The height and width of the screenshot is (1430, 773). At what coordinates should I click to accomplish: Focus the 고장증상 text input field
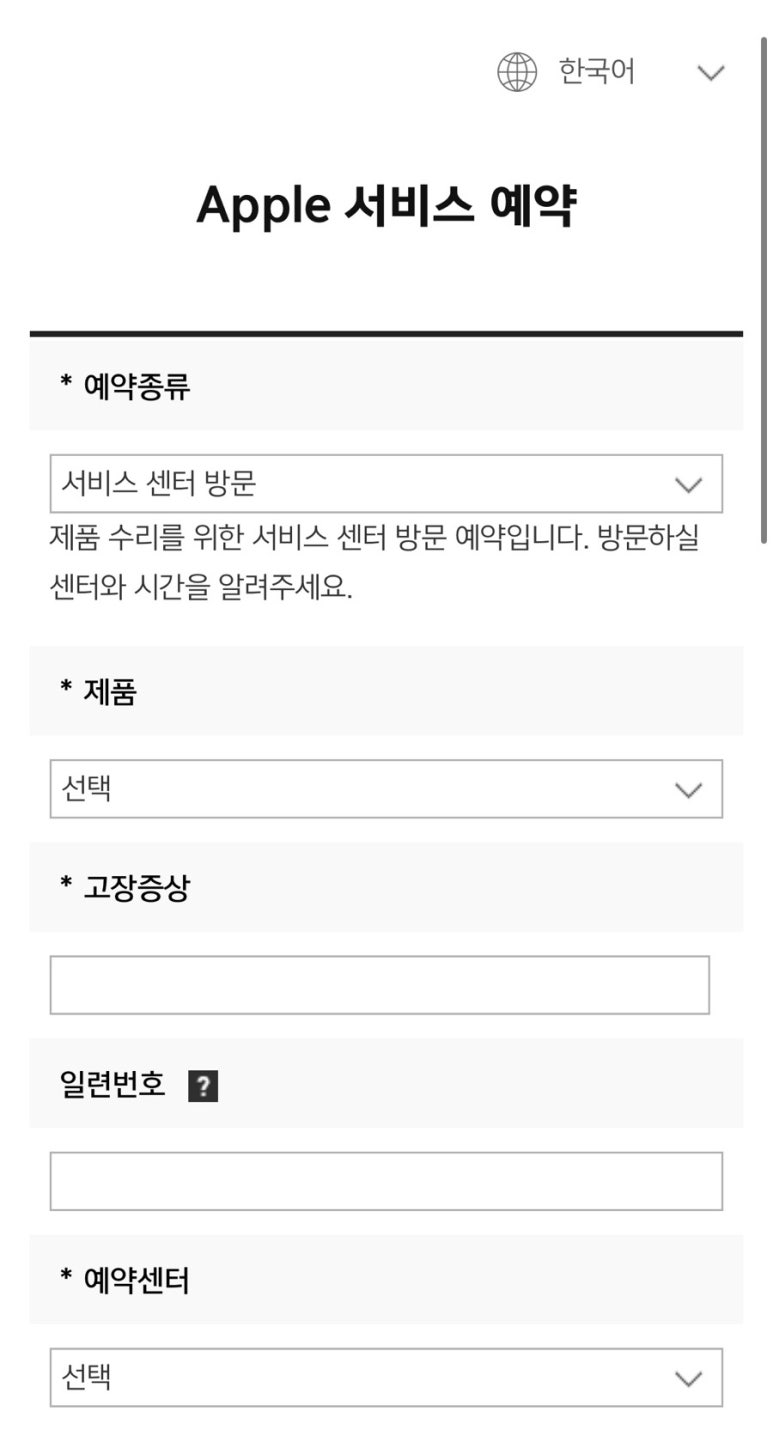380,985
